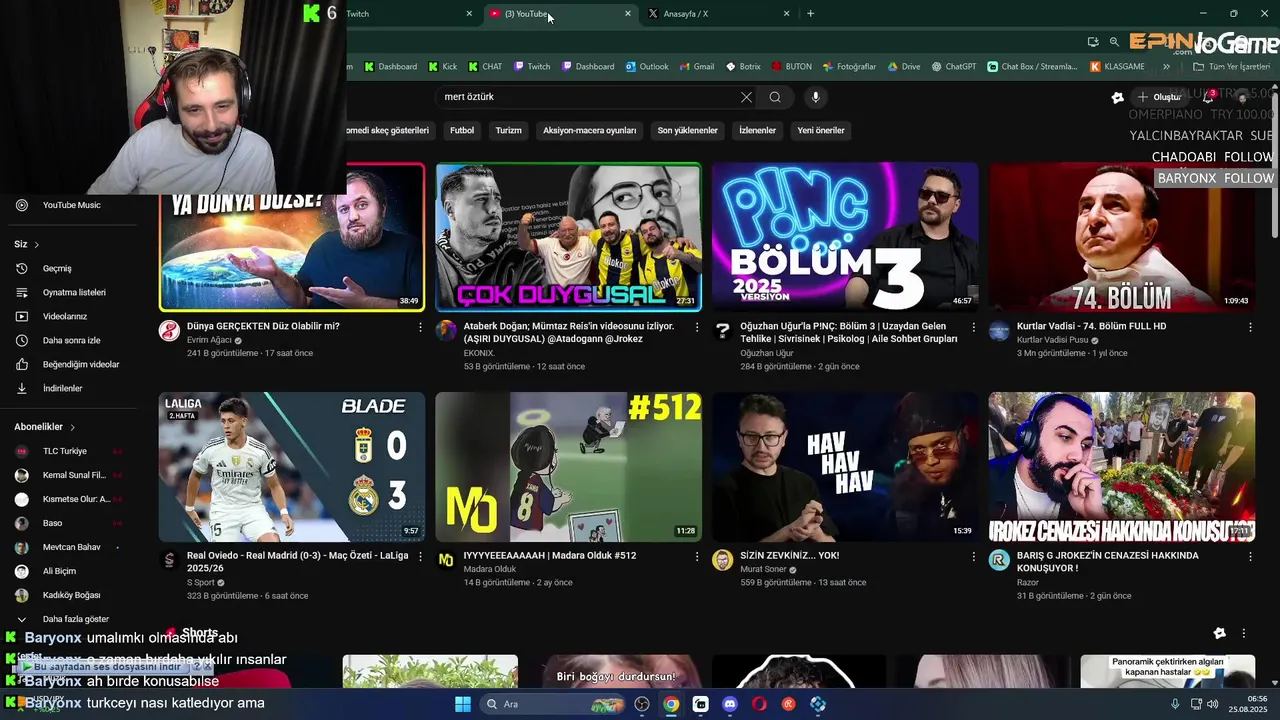This screenshot has height=720, width=1280.
Task: Open Geçmiş history in the sidebar
Action: coord(57,268)
